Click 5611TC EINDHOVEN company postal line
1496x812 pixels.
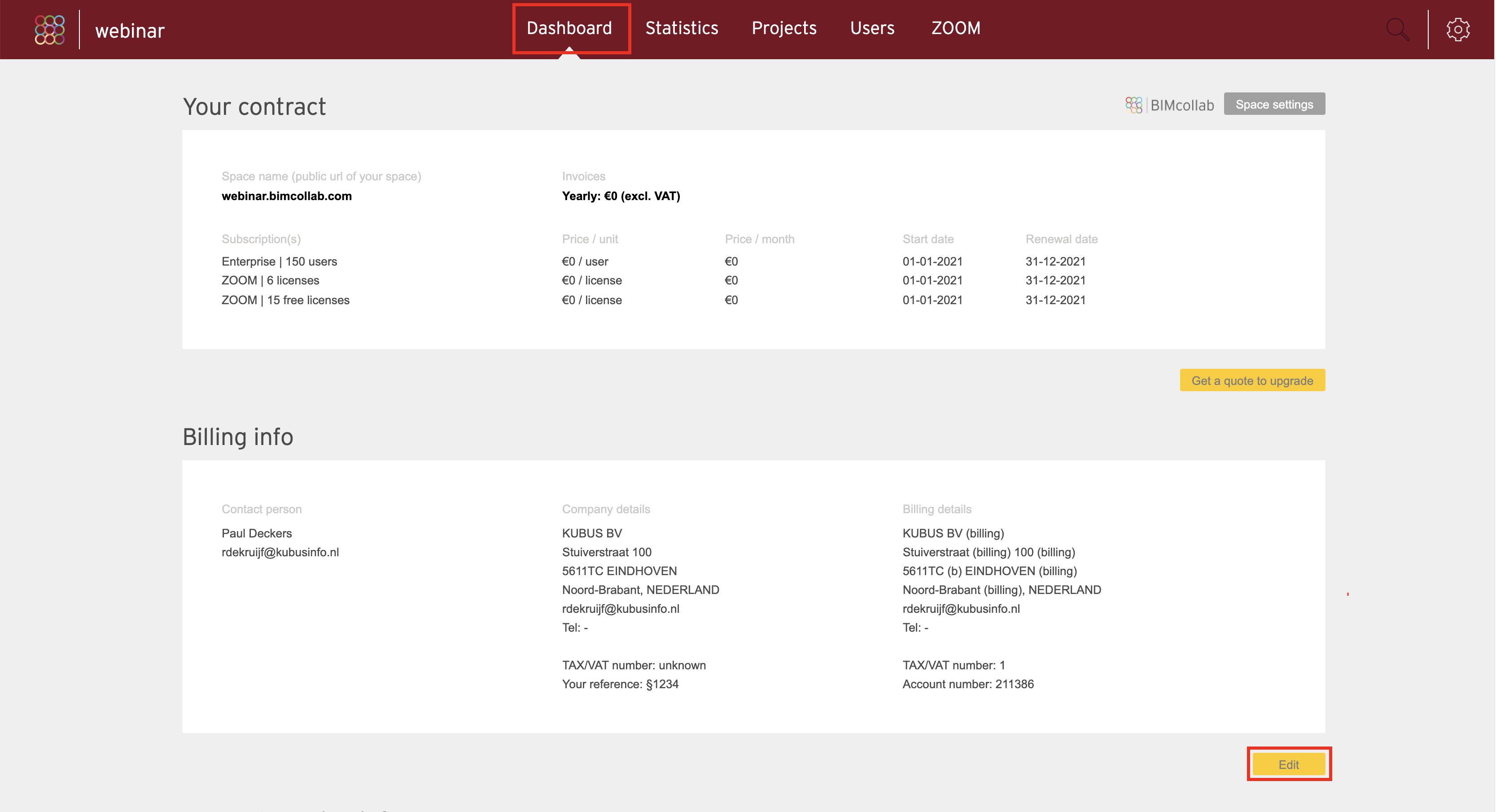coord(619,572)
